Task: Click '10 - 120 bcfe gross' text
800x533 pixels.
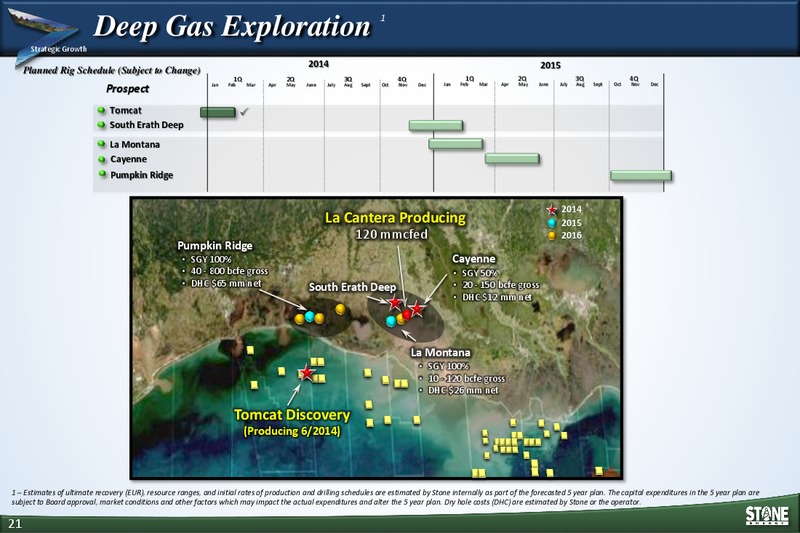Action: (x=466, y=378)
